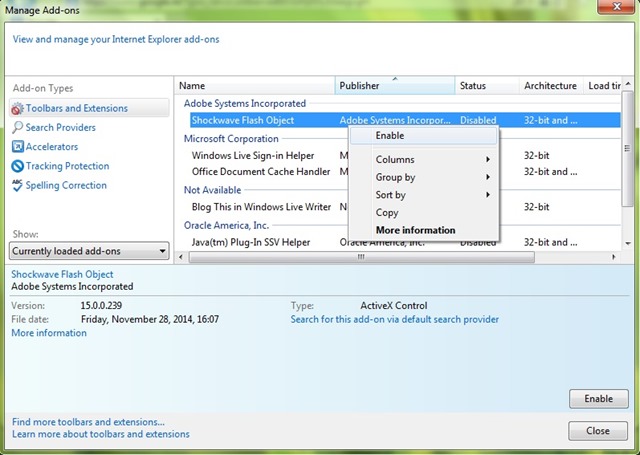
Task: Click the Toolbars and Extensions icon
Action: [17, 108]
